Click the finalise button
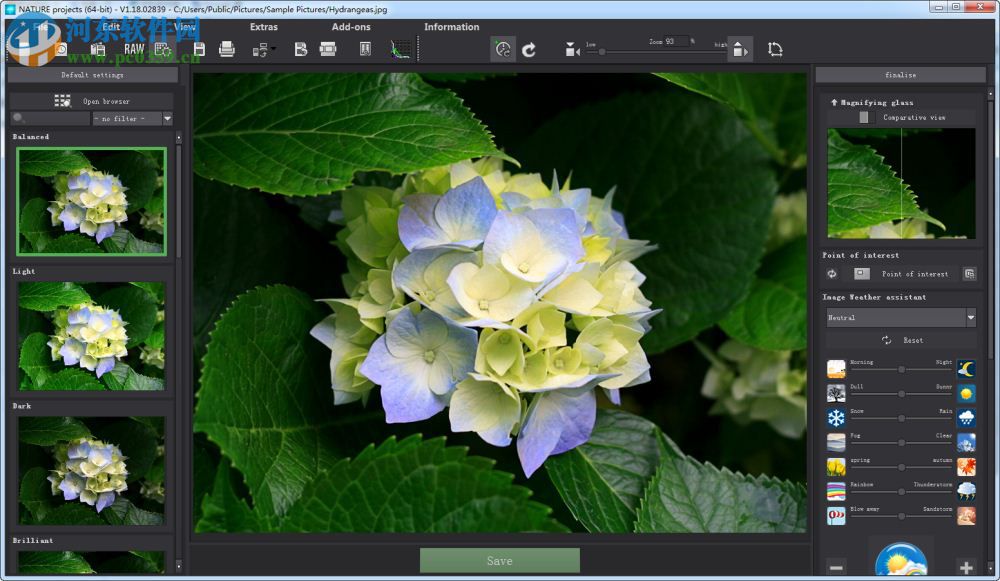Viewport: 1000px width, 581px height. [901, 75]
